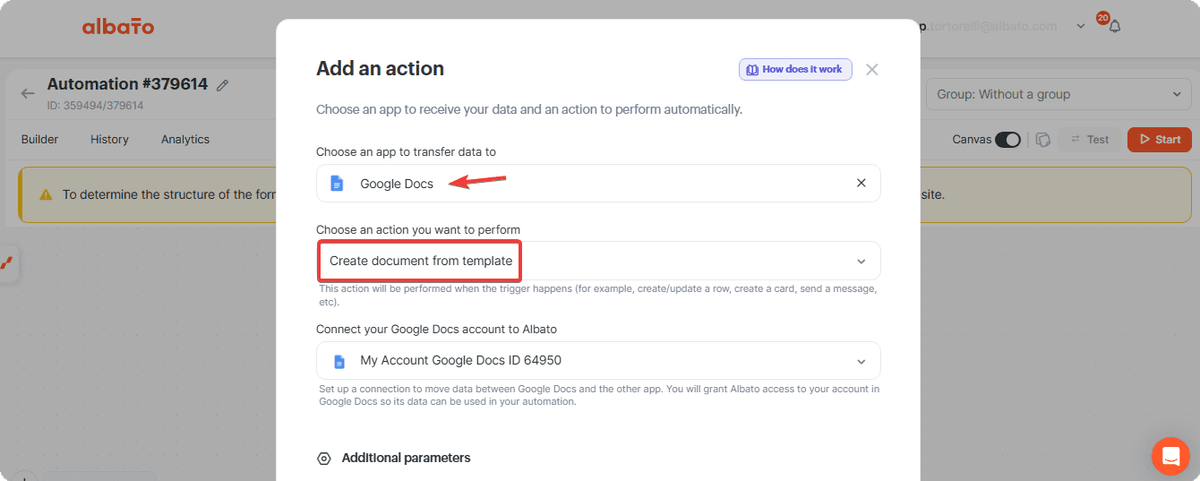Click the Albato logo
The width and height of the screenshot is (1200, 481).
(x=118, y=27)
